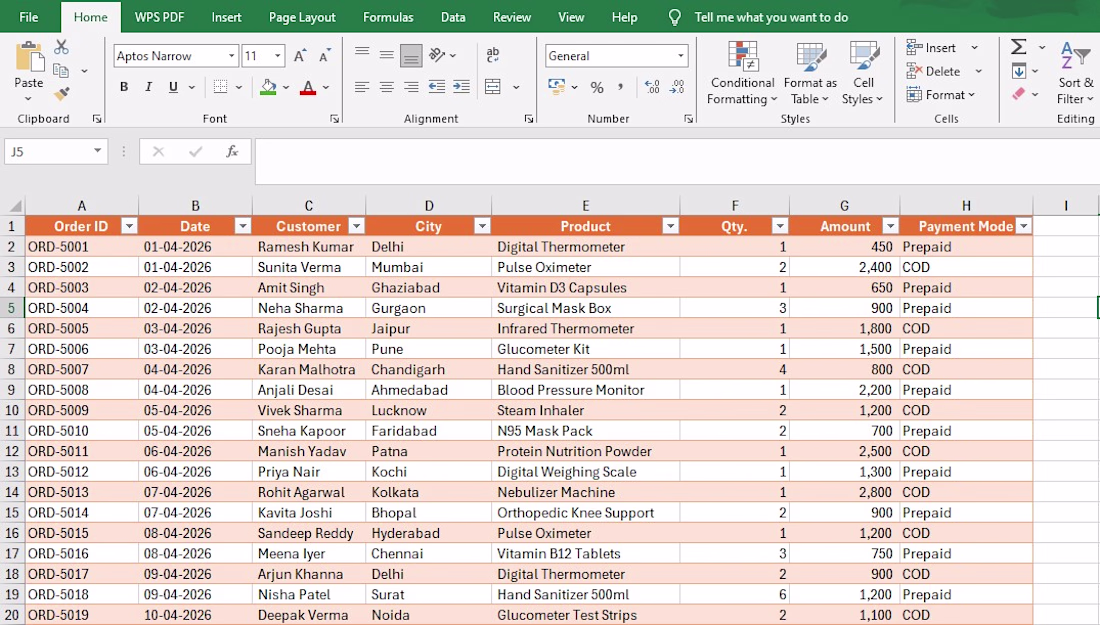Increase font size with the larger A

click(x=300, y=56)
